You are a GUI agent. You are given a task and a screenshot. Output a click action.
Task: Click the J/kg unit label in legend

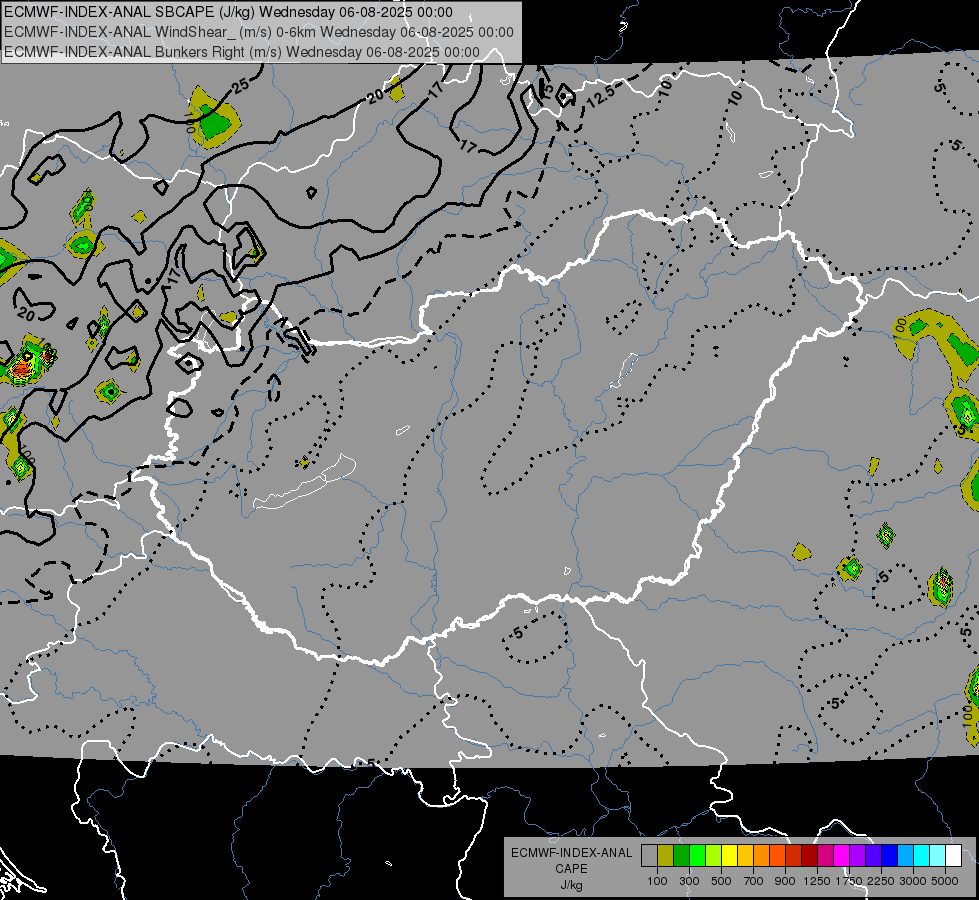(x=572, y=885)
